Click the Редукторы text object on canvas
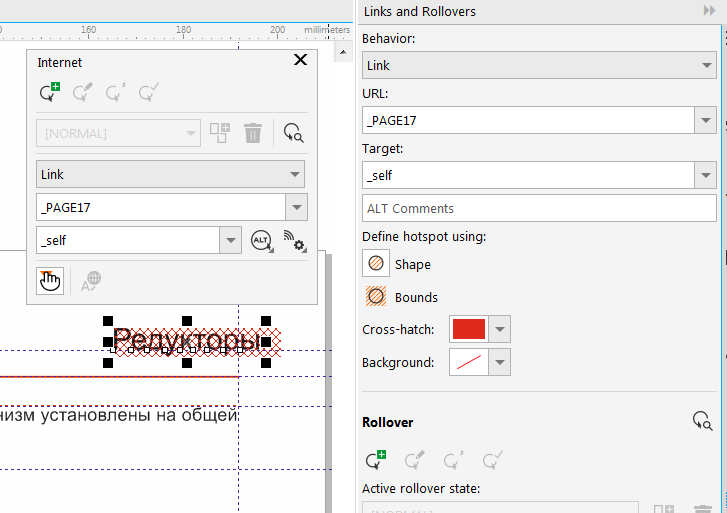Viewport: 727px width, 513px height. 187,340
